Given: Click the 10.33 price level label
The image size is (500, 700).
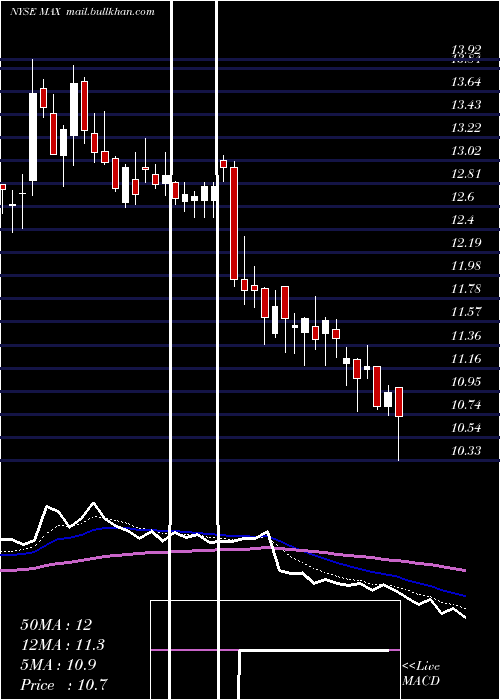Looking at the screenshot, I should point(466,450).
